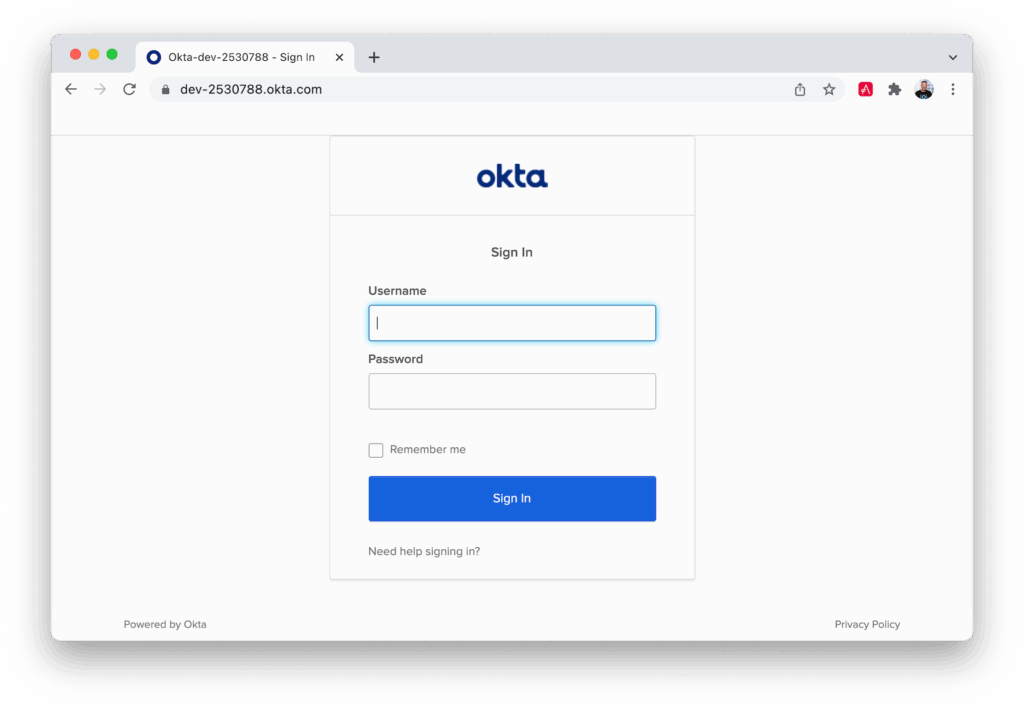This screenshot has height=708, width=1024.
Task: Enable the Remember me checkbox
Action: (376, 450)
